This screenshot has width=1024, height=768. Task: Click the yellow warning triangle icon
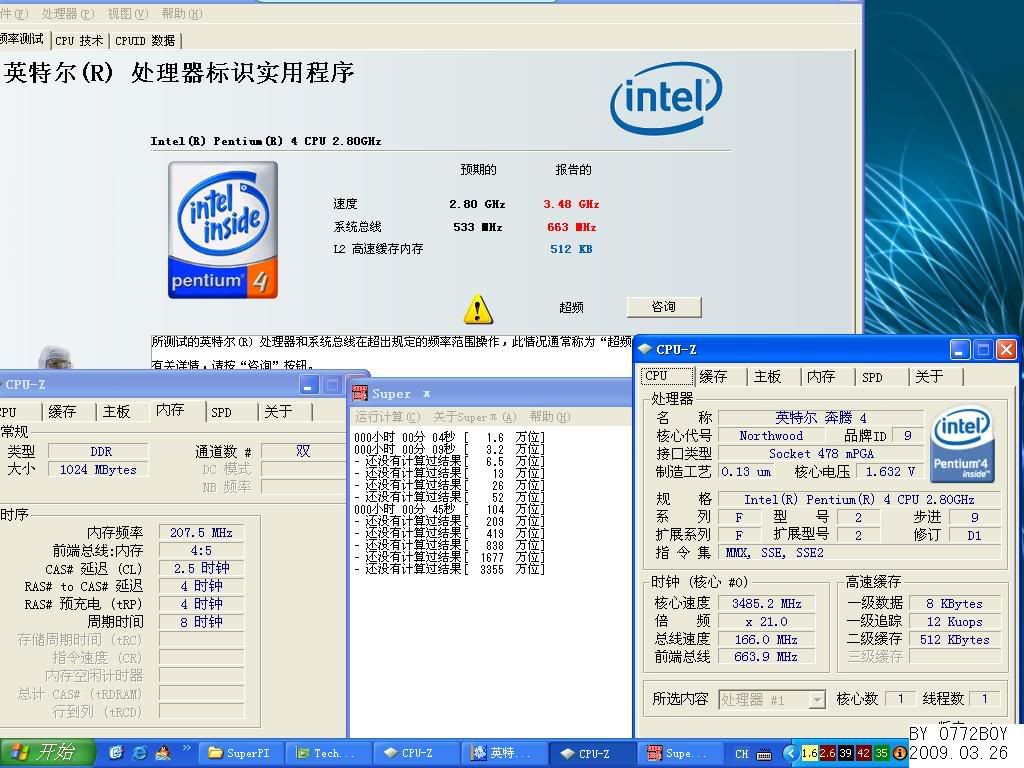pyautogui.click(x=478, y=307)
